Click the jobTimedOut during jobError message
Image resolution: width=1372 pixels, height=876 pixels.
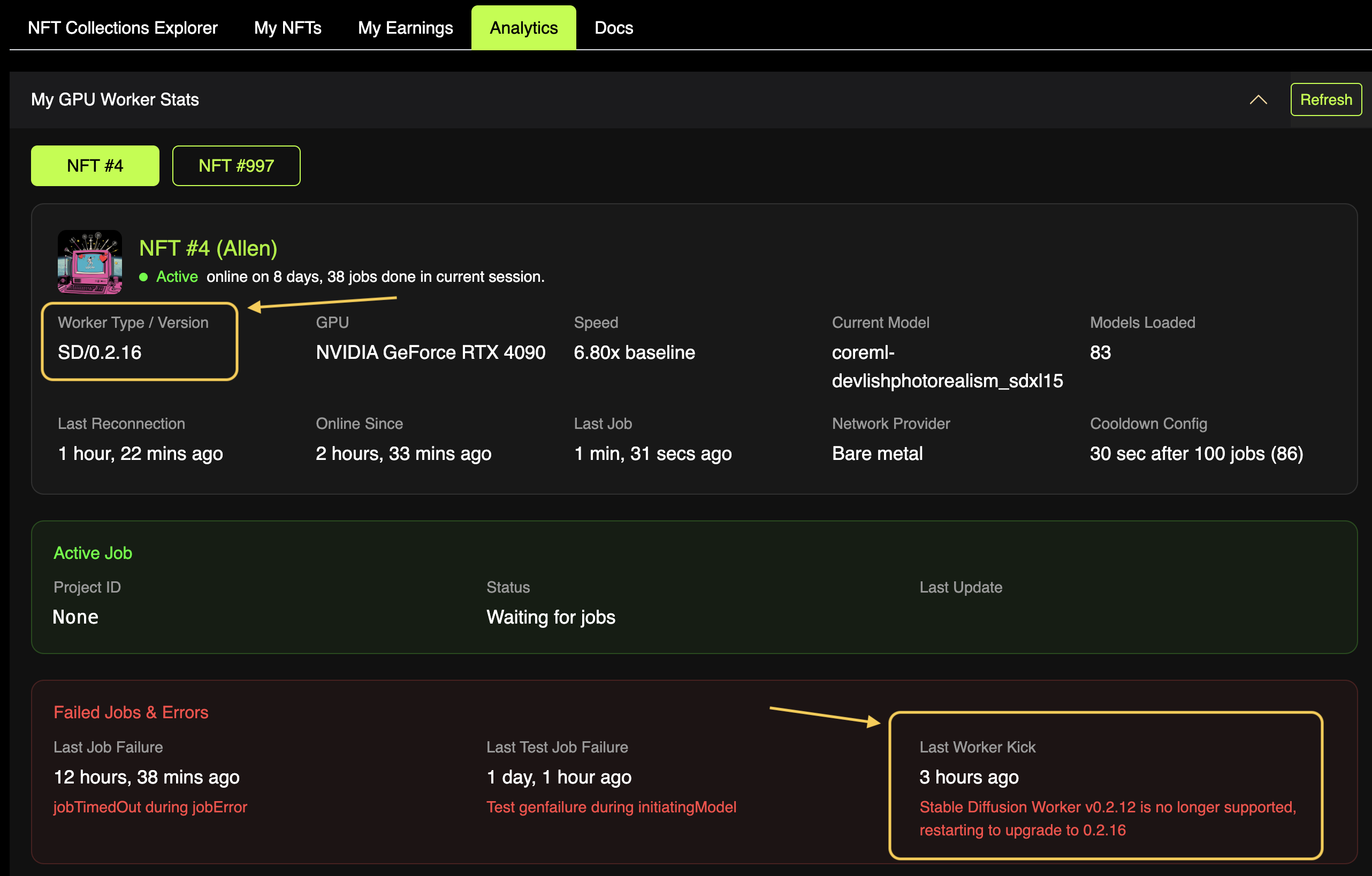pyautogui.click(x=150, y=806)
